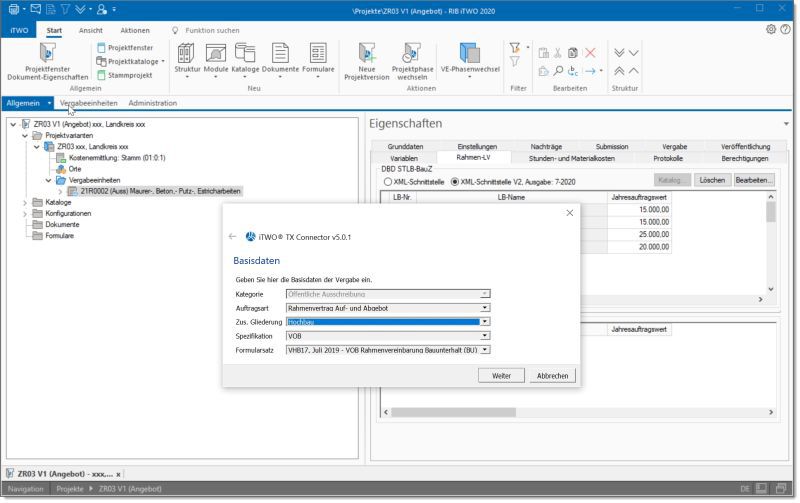Open Stunden- und Materialkosten tab
Screen dimensions: 800x503
click(571, 158)
